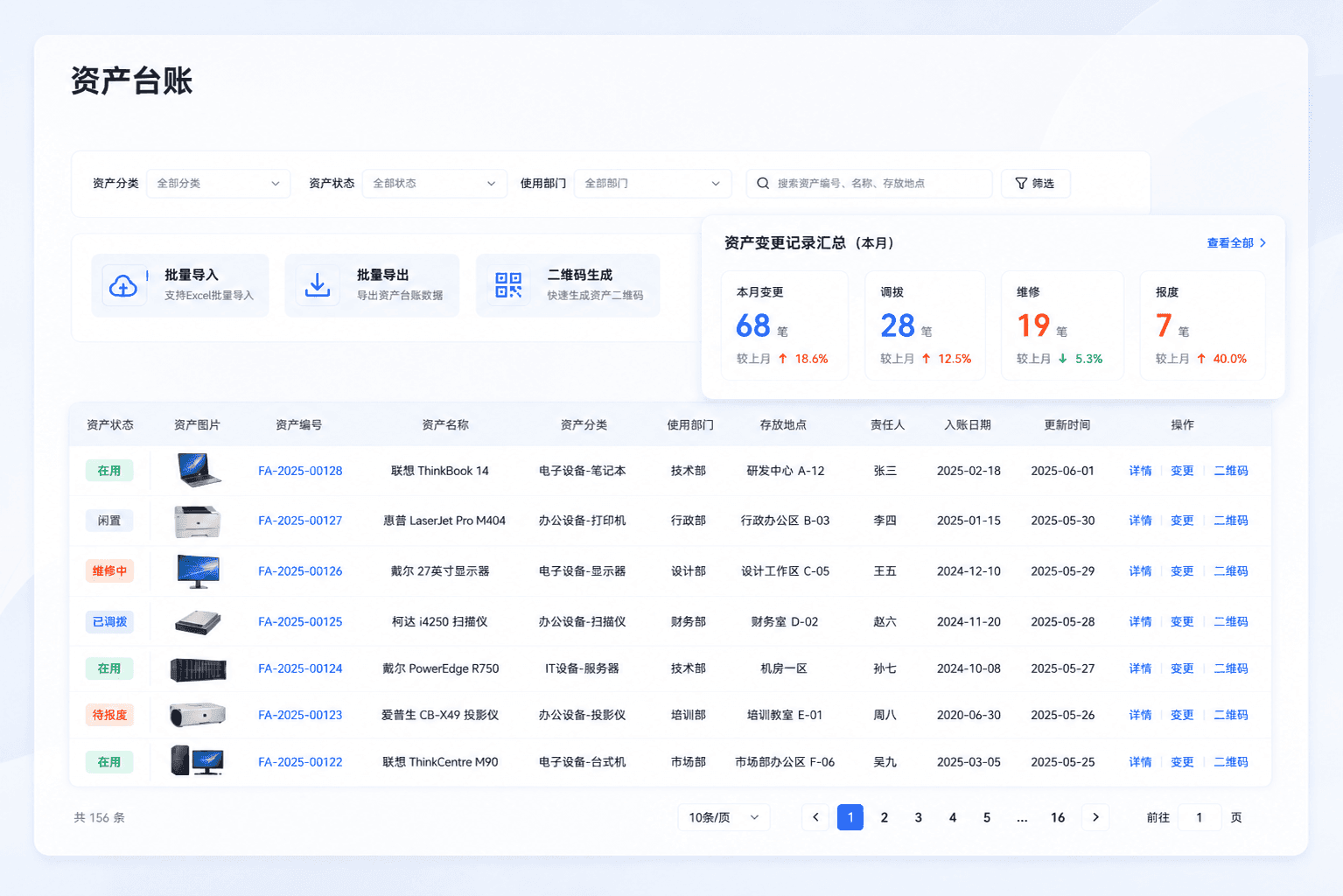Click the 维修中 status tag
This screenshot has height=896, width=1343.
point(109,571)
